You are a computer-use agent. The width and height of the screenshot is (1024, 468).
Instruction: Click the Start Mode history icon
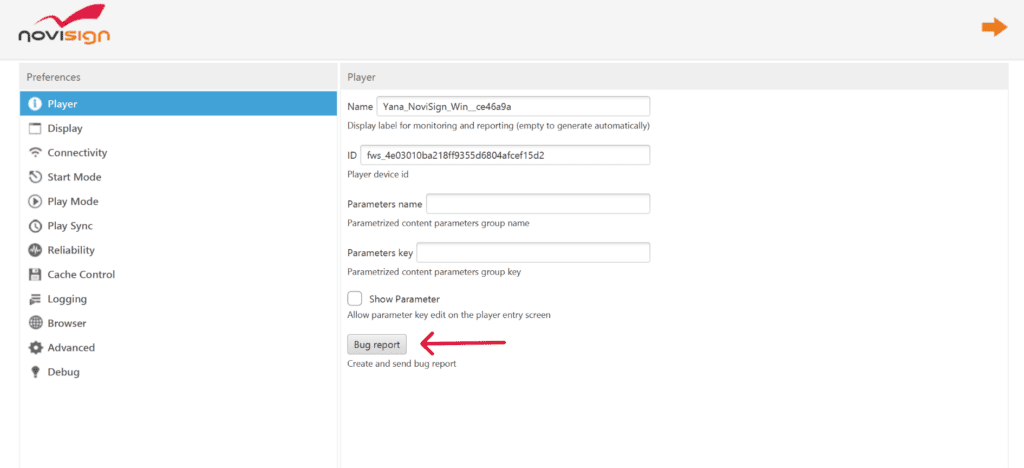[35, 177]
